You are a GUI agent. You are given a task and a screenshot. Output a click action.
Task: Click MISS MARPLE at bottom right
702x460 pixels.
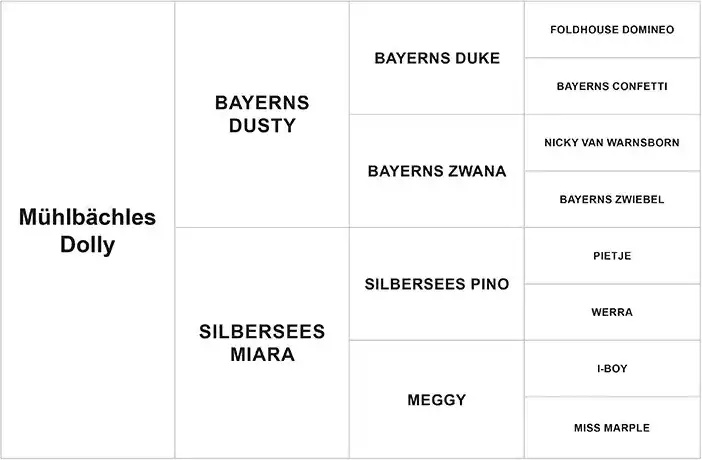[x=612, y=427]
